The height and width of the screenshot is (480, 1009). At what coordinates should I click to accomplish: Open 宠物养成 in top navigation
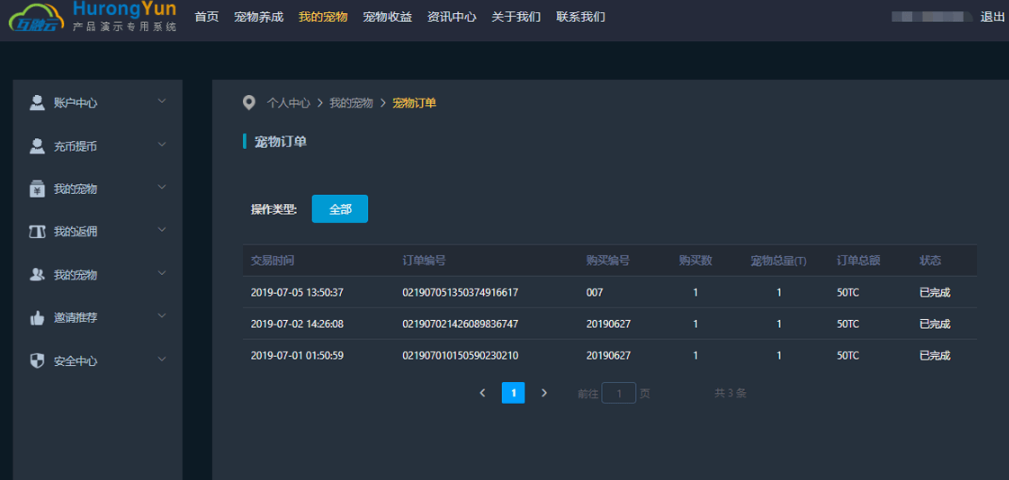[x=259, y=17]
